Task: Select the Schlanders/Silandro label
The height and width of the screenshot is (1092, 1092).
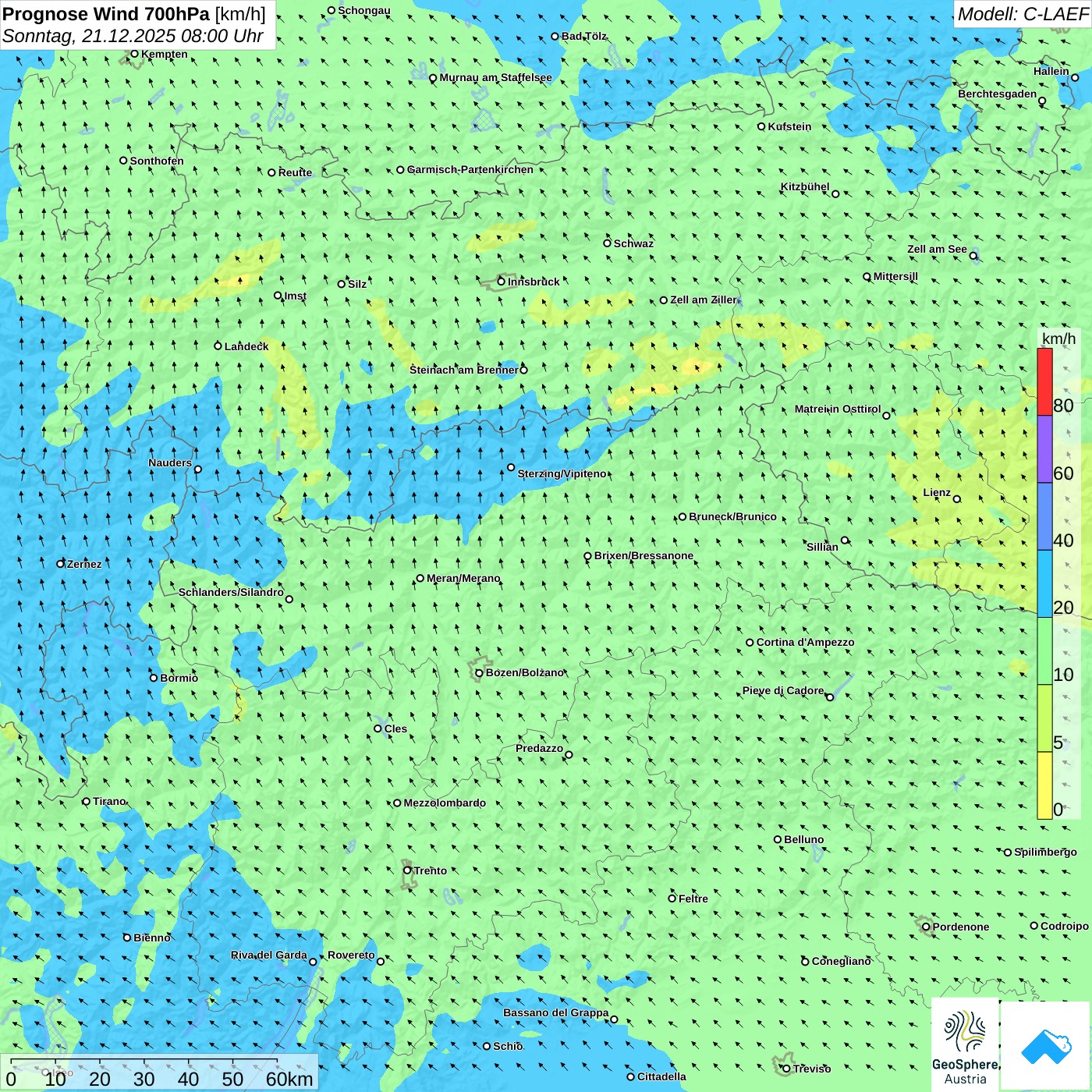Action: tap(231, 592)
